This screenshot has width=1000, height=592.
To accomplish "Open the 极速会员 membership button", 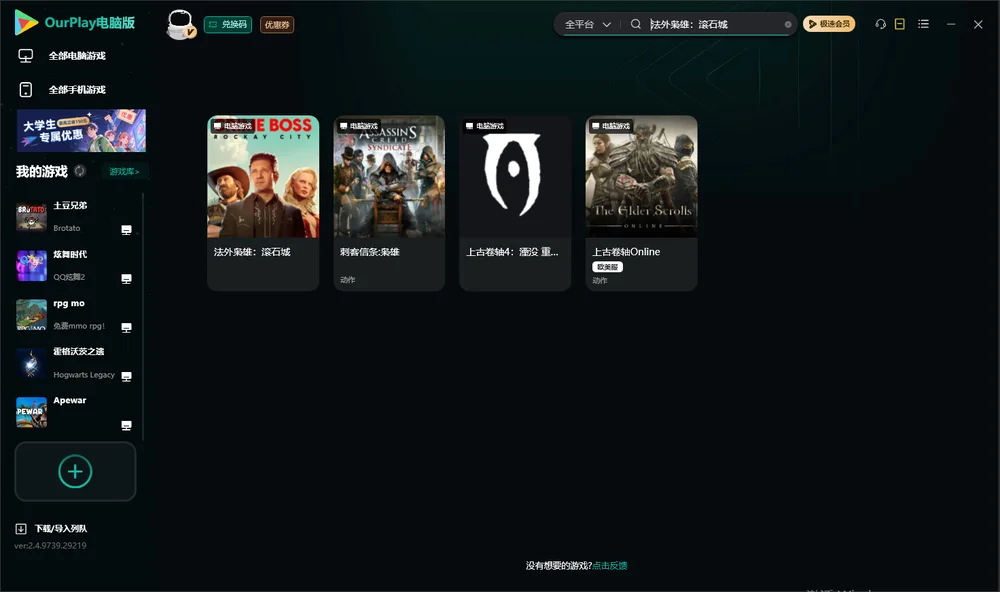I will (x=828, y=24).
